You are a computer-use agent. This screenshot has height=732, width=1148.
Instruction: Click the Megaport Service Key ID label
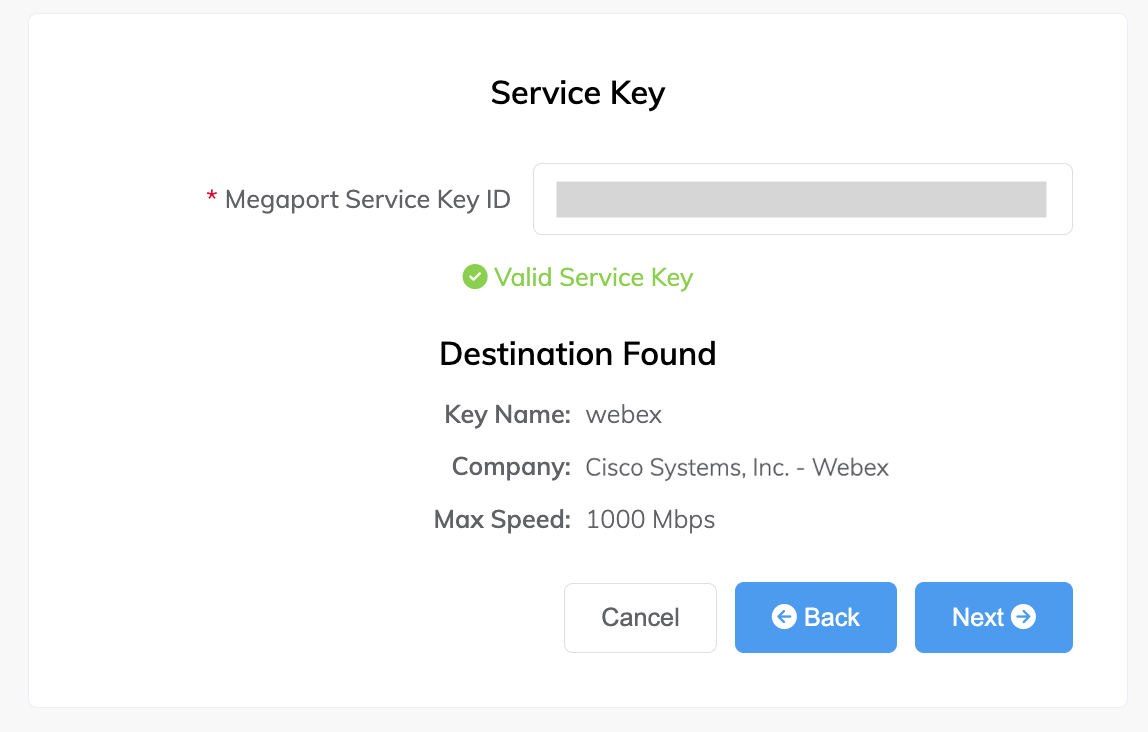[369, 199]
